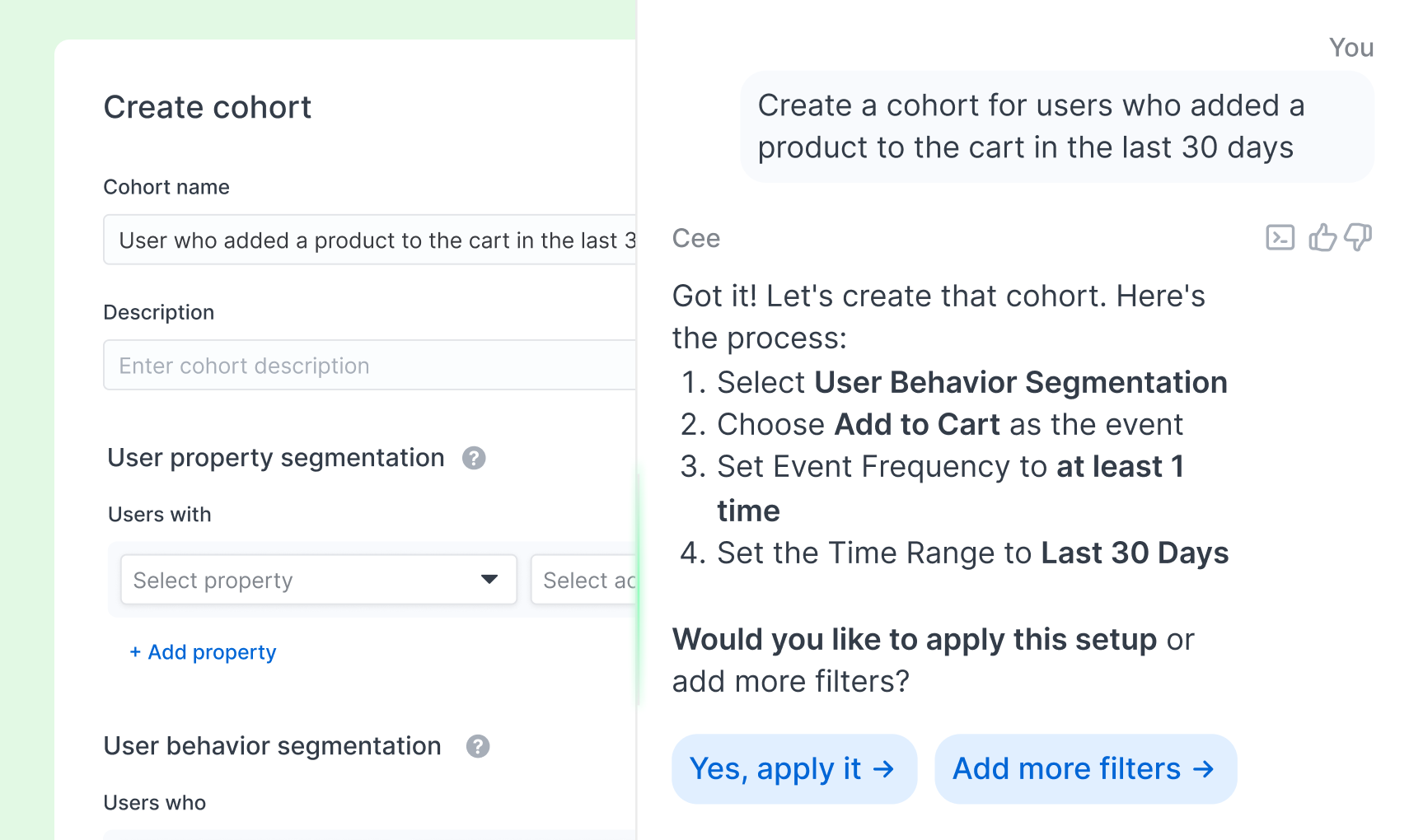Image resolution: width=1409 pixels, height=840 pixels.
Task: Click the Create cohort heading
Action: (207, 107)
